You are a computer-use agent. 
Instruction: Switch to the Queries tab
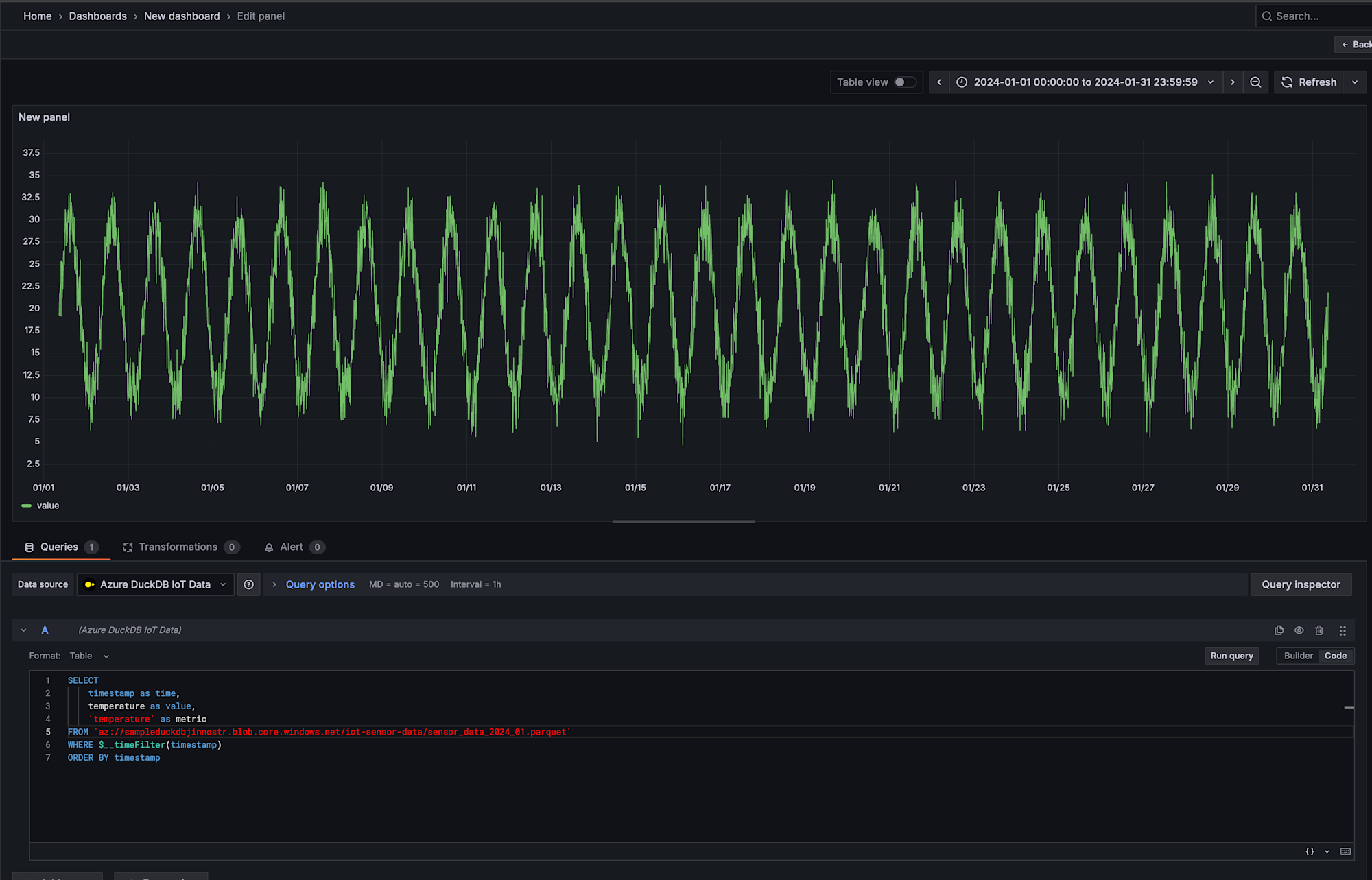(61, 547)
